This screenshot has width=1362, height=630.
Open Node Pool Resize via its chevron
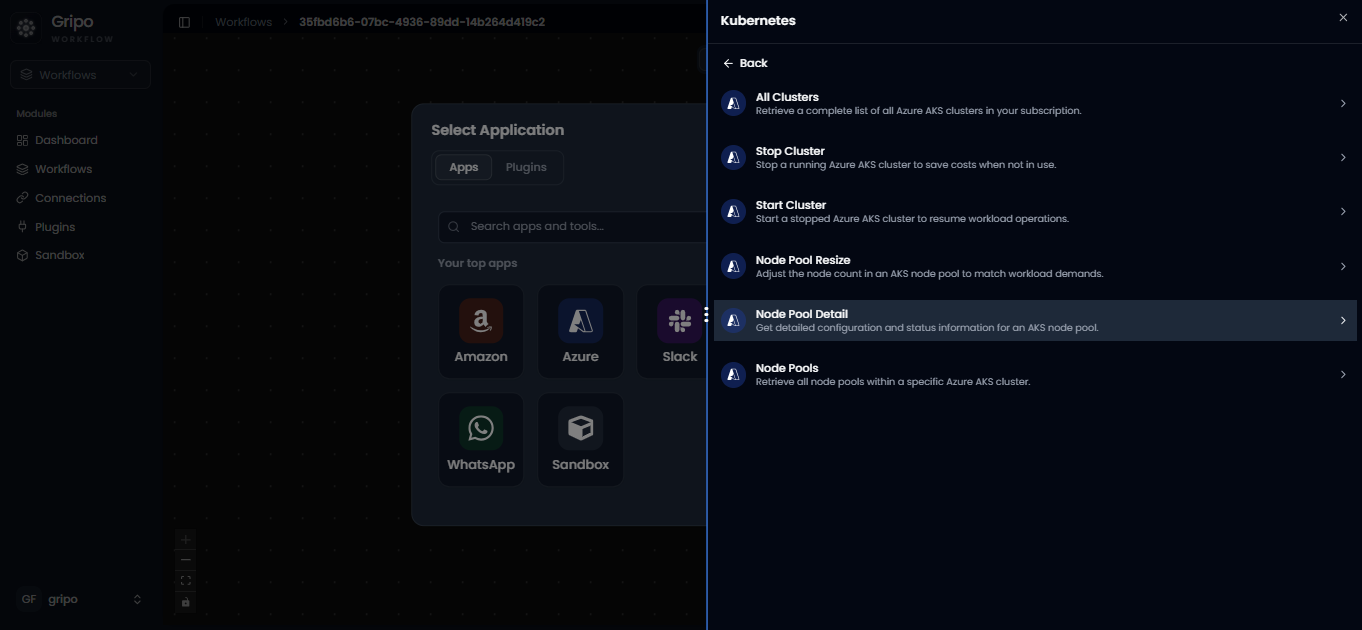click(1343, 266)
